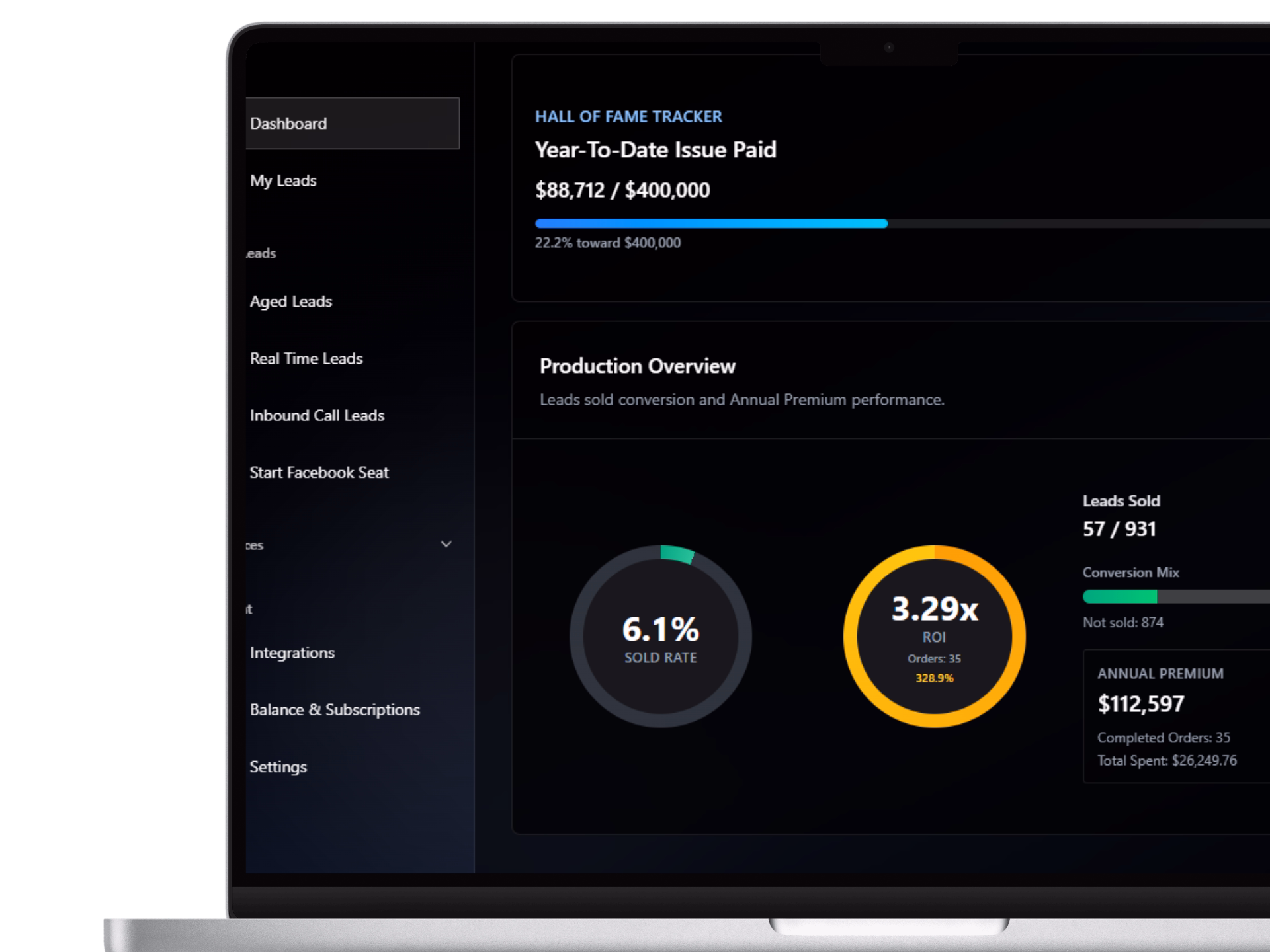This screenshot has width=1270, height=952.
Task: Click Start Facebook Seat
Action: click(x=319, y=472)
